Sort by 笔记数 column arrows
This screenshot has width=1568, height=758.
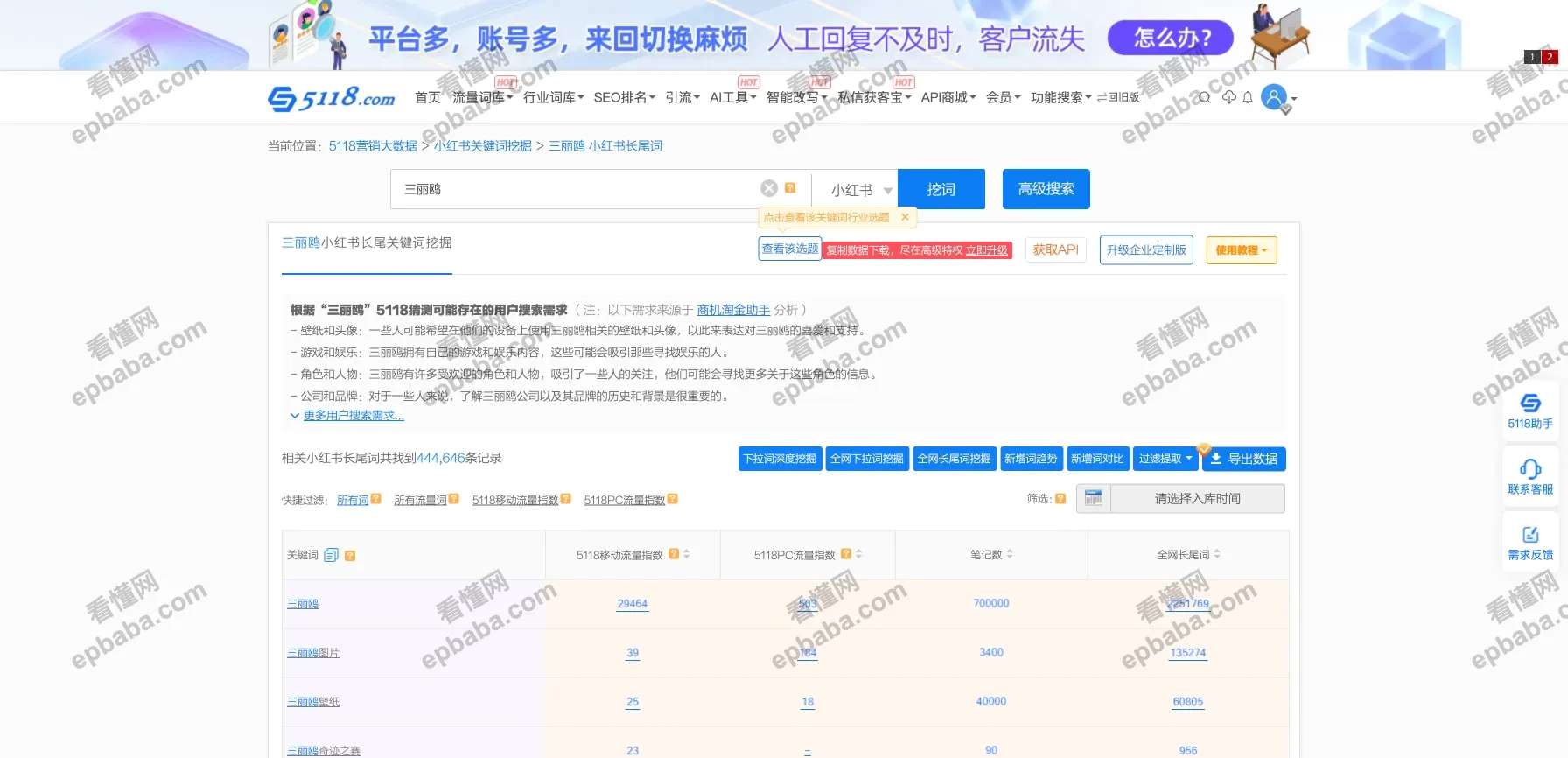1010,554
